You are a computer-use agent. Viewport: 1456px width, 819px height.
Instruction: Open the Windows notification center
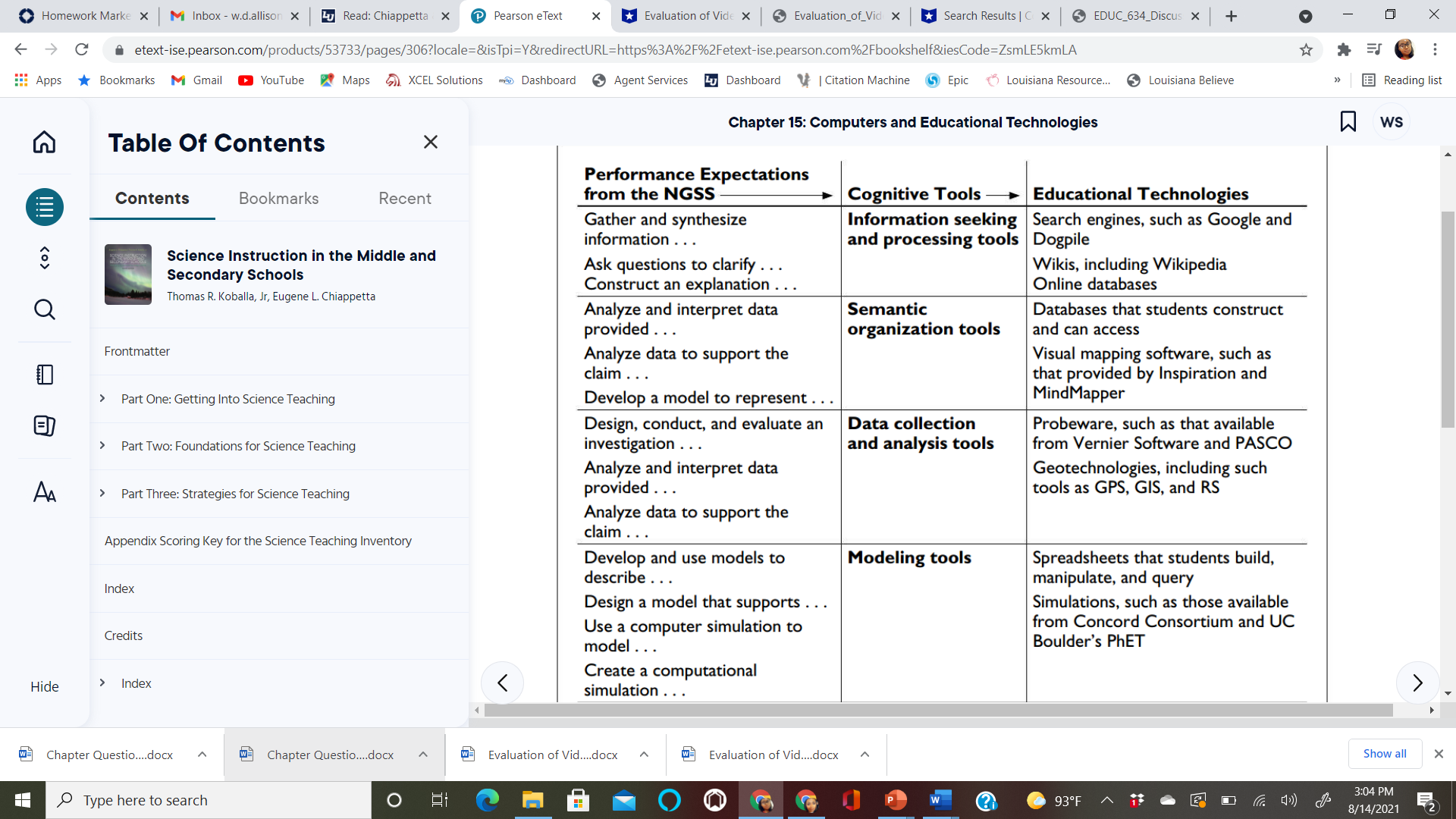(1426, 801)
